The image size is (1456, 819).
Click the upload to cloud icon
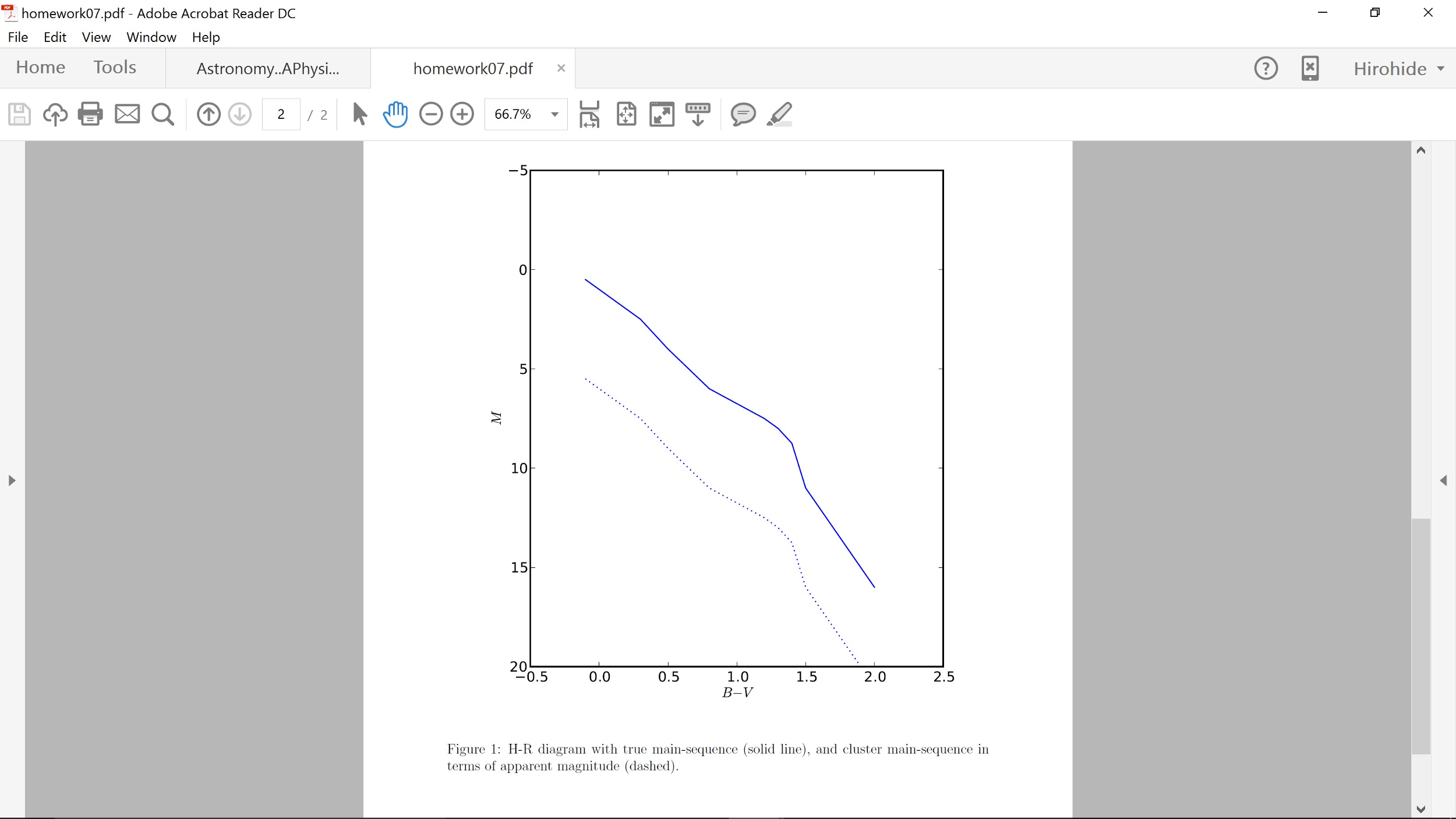pos(55,114)
